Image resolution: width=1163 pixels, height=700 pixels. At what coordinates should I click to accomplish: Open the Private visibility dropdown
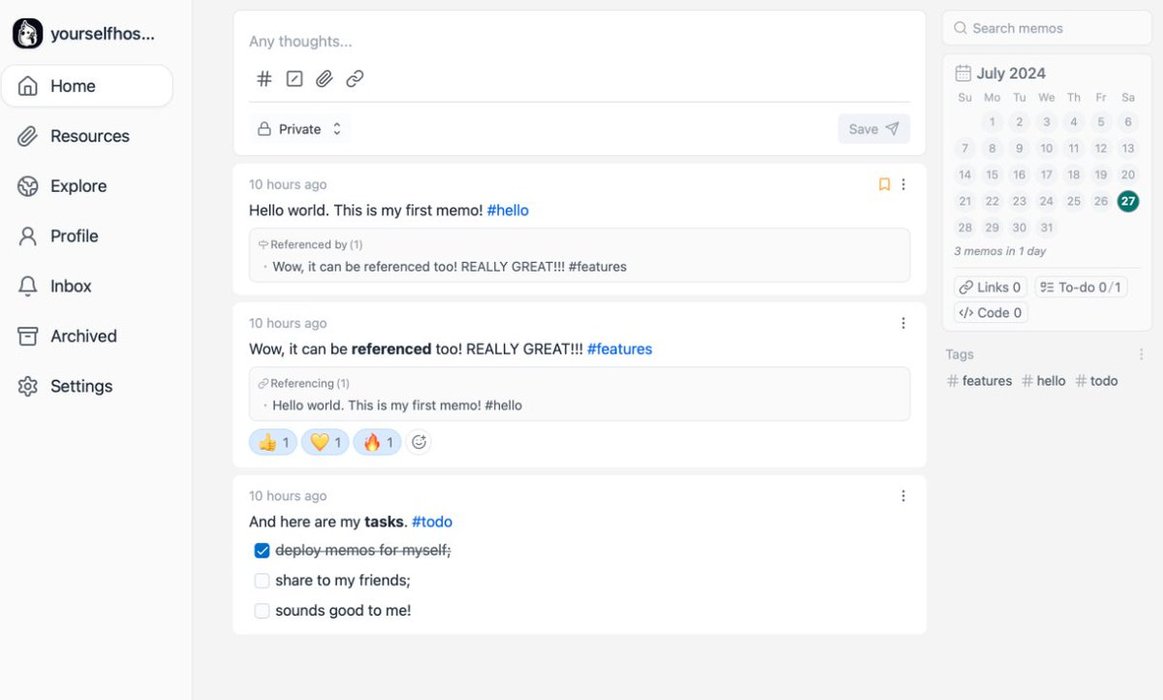(x=300, y=129)
